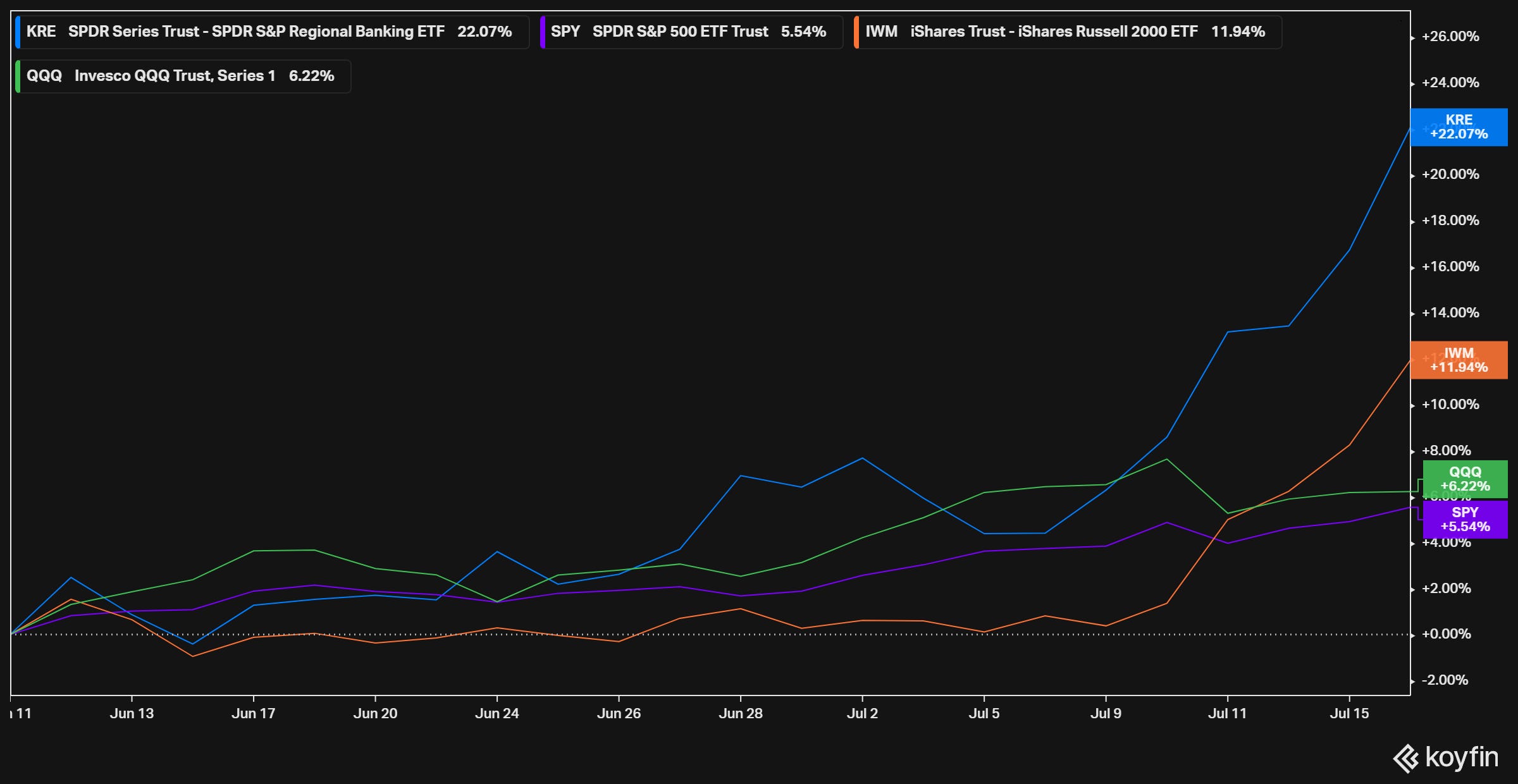Screen dimensions: 1518x784
Task: Click the +20.00% y-axis label
Action: click(x=1450, y=175)
